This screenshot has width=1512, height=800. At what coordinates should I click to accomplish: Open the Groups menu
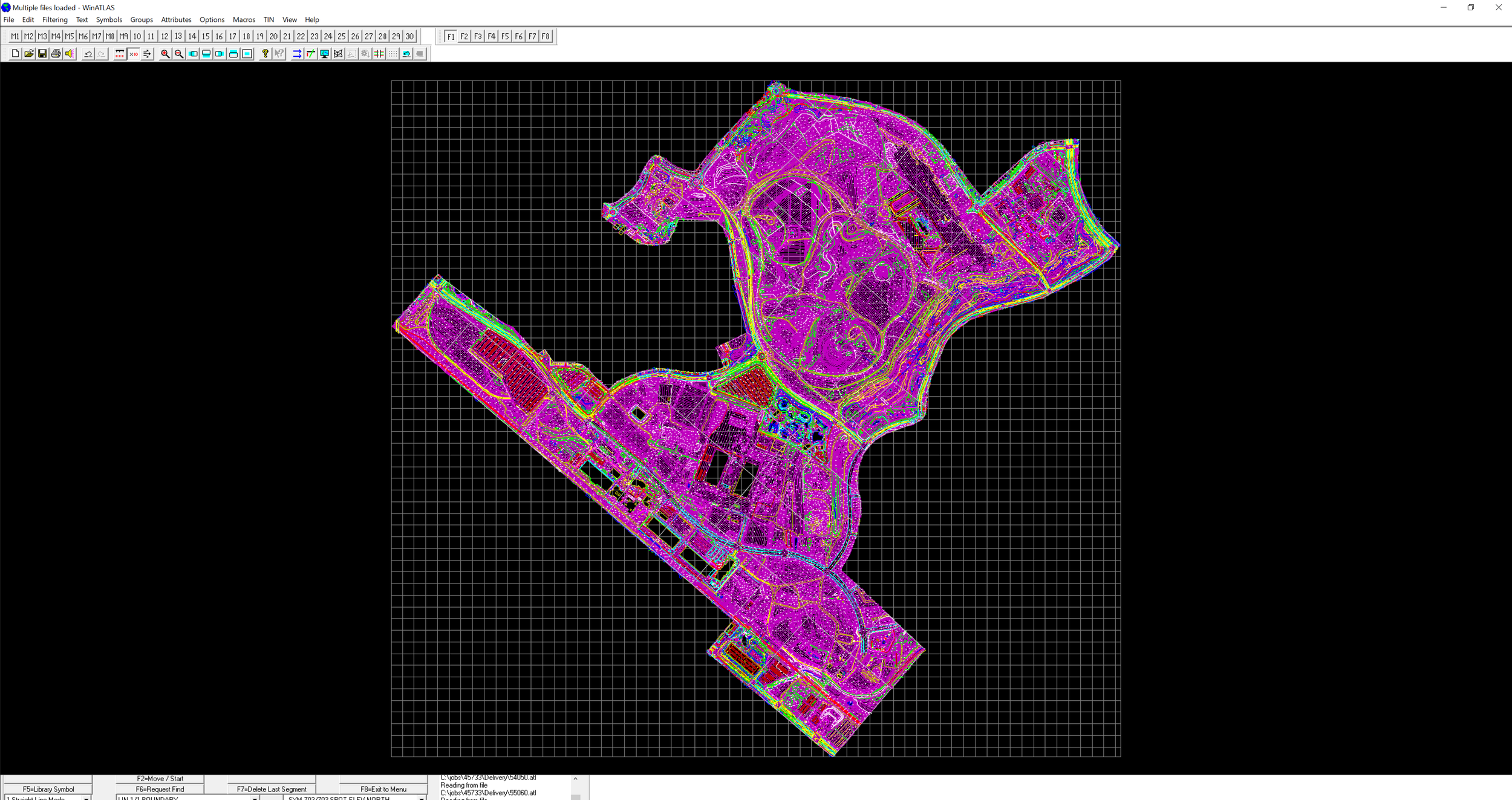tap(142, 20)
